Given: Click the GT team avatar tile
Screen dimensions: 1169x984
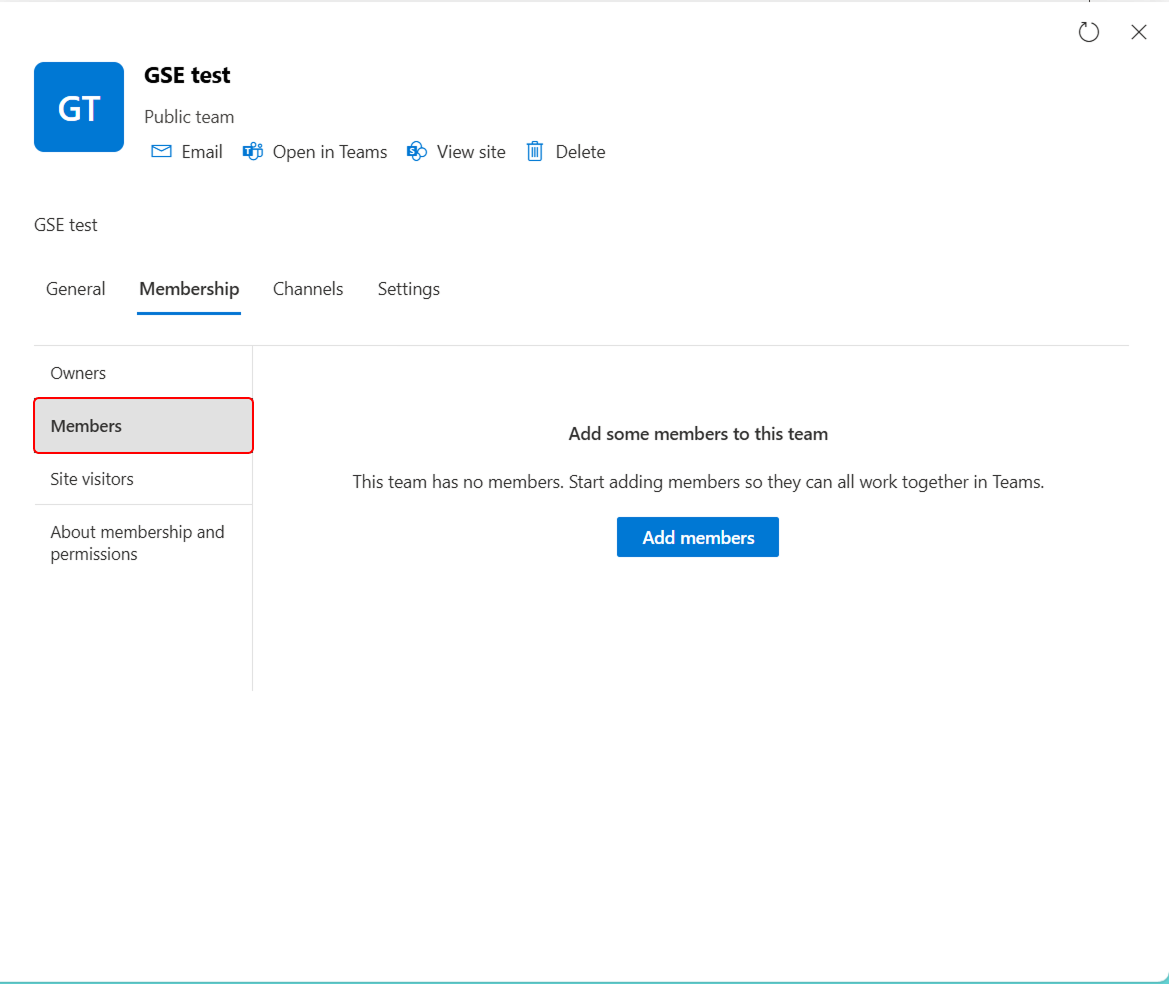Looking at the screenshot, I should tap(78, 107).
